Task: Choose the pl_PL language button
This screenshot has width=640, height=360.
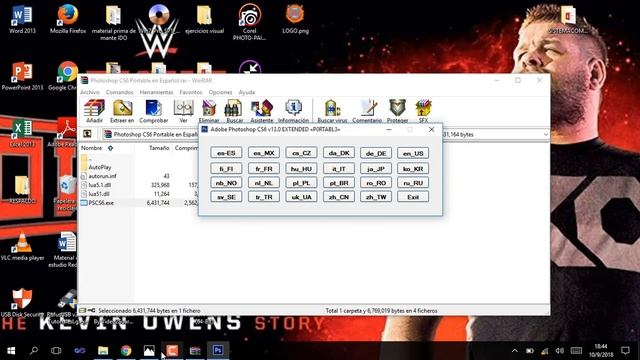Action: [301, 183]
